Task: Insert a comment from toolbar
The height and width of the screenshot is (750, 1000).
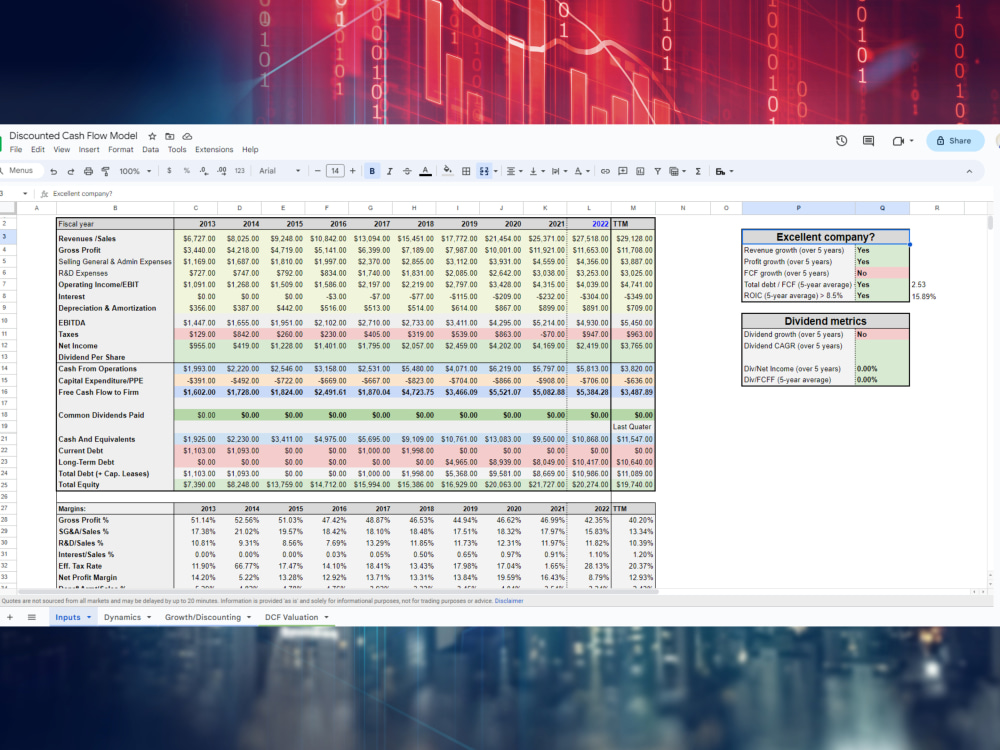Action: 622,171
